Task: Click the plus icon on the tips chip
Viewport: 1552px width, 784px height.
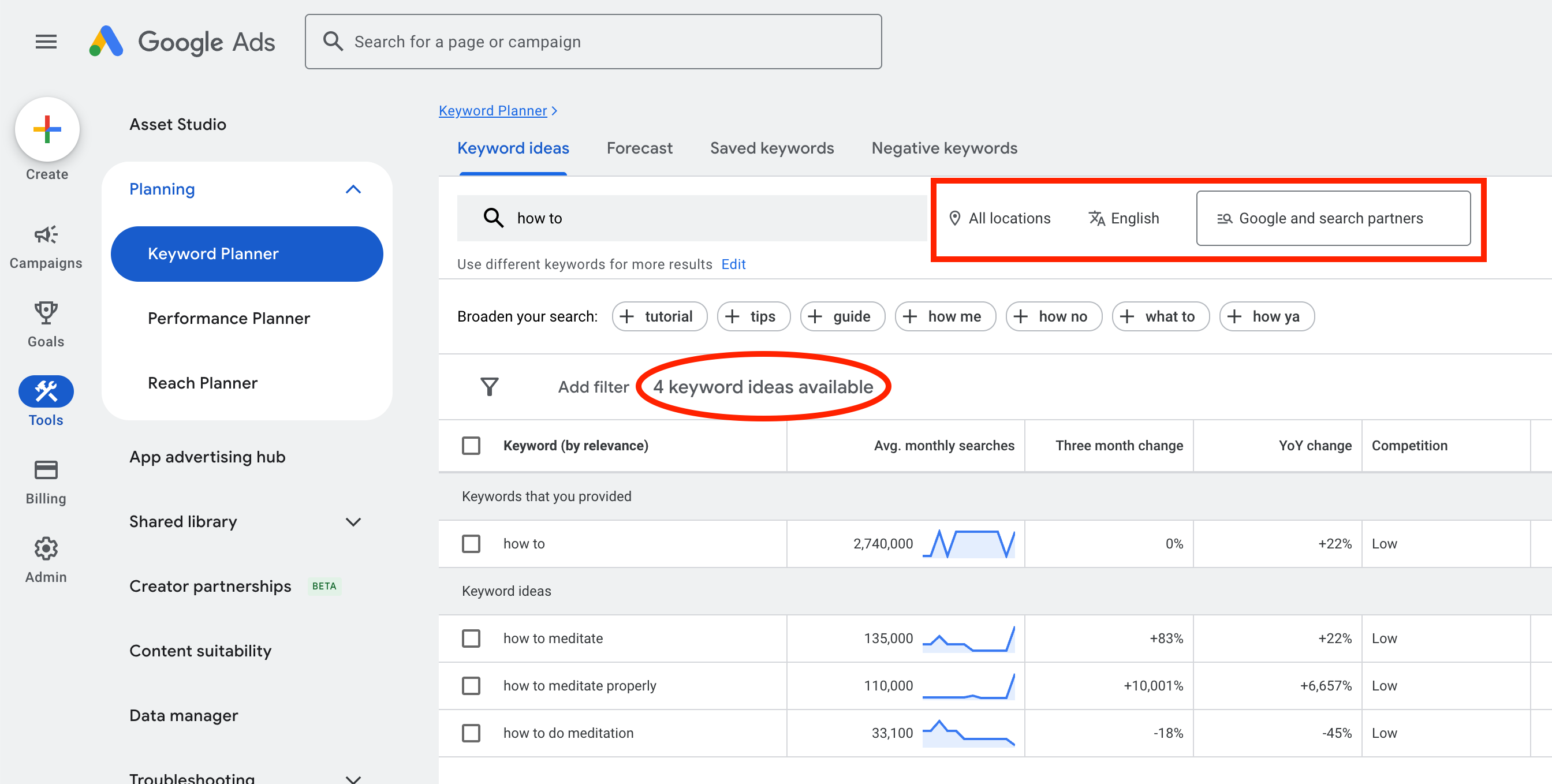Action: pos(732,316)
